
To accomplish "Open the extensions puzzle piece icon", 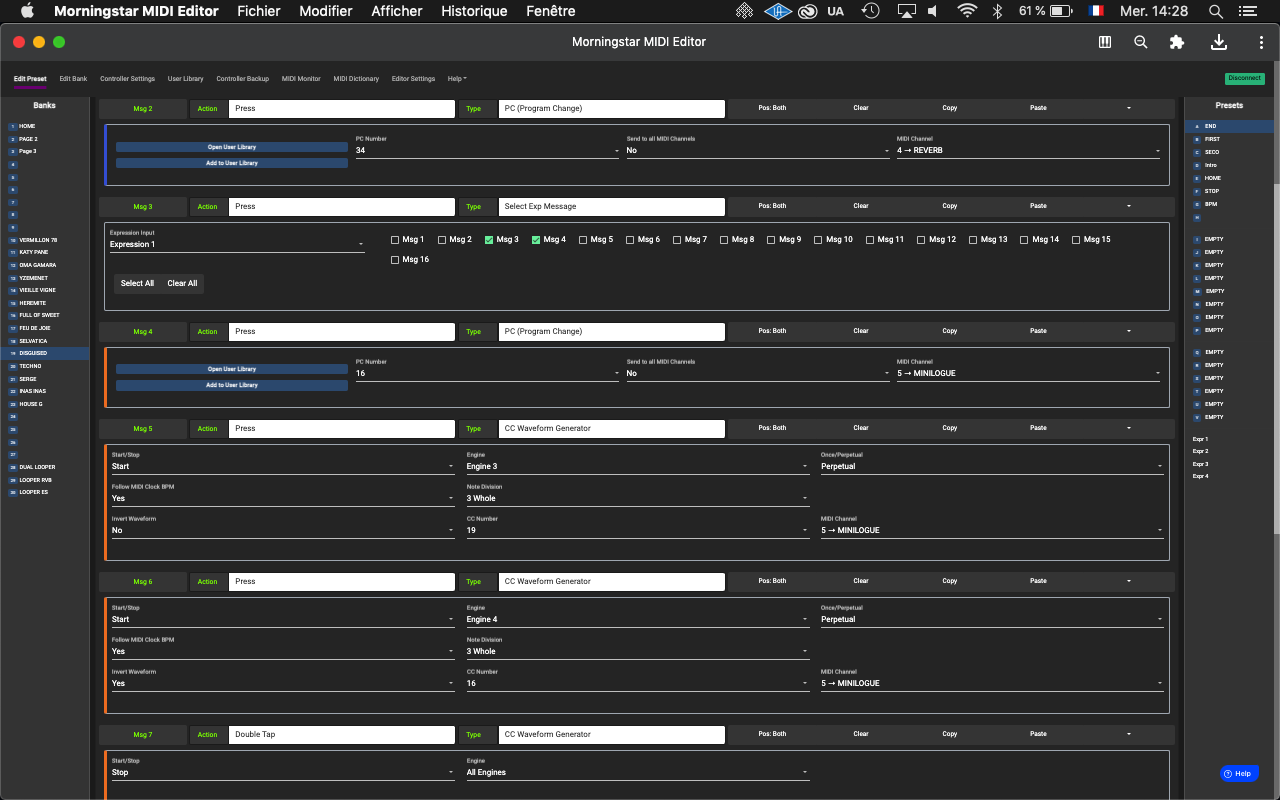I will click(x=1177, y=42).
